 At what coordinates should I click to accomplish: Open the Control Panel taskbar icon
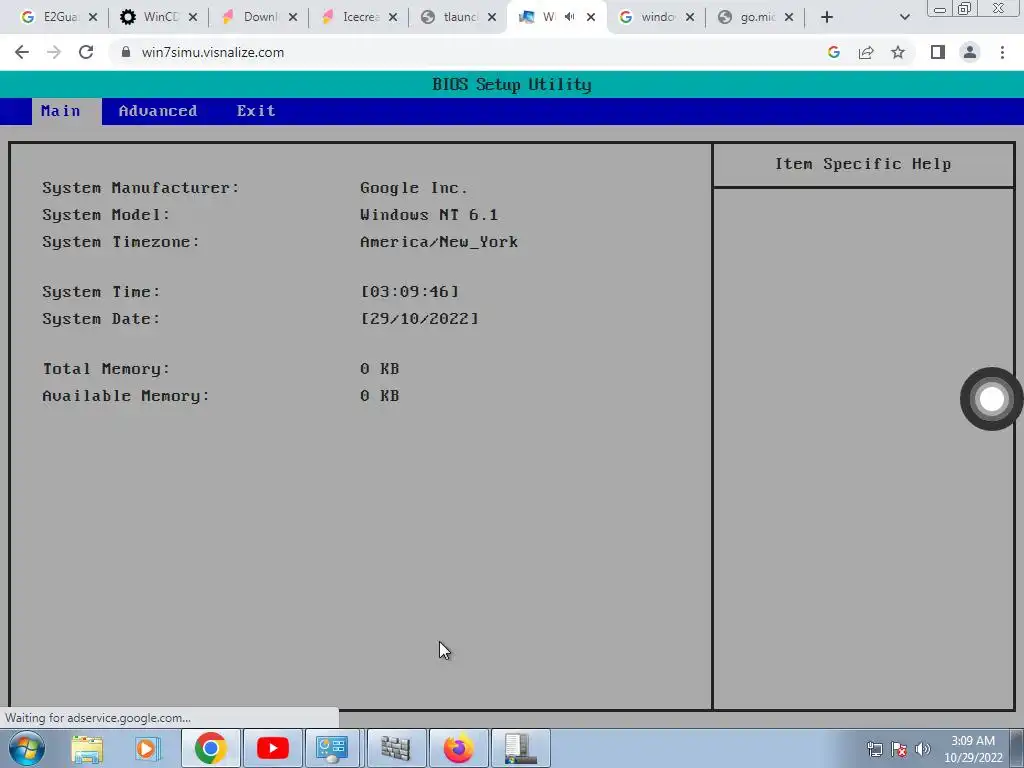pyautogui.click(x=332, y=748)
